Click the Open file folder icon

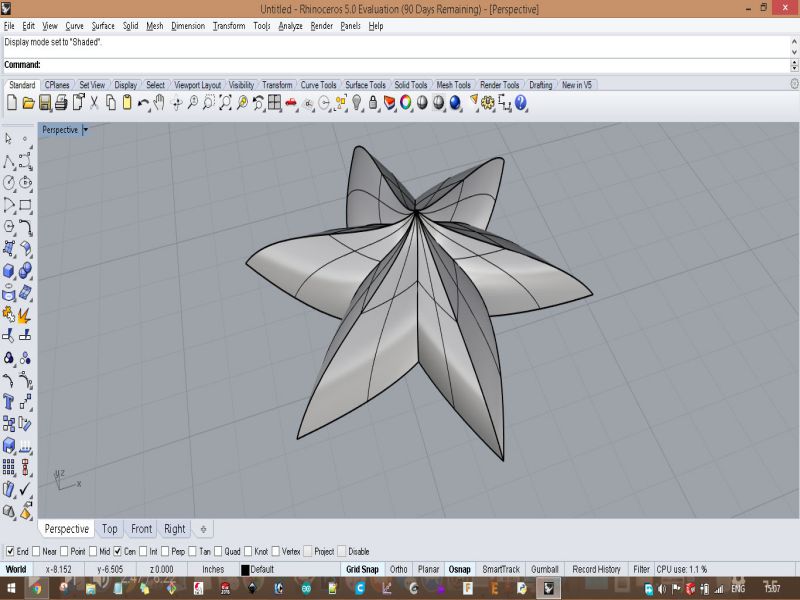point(28,103)
